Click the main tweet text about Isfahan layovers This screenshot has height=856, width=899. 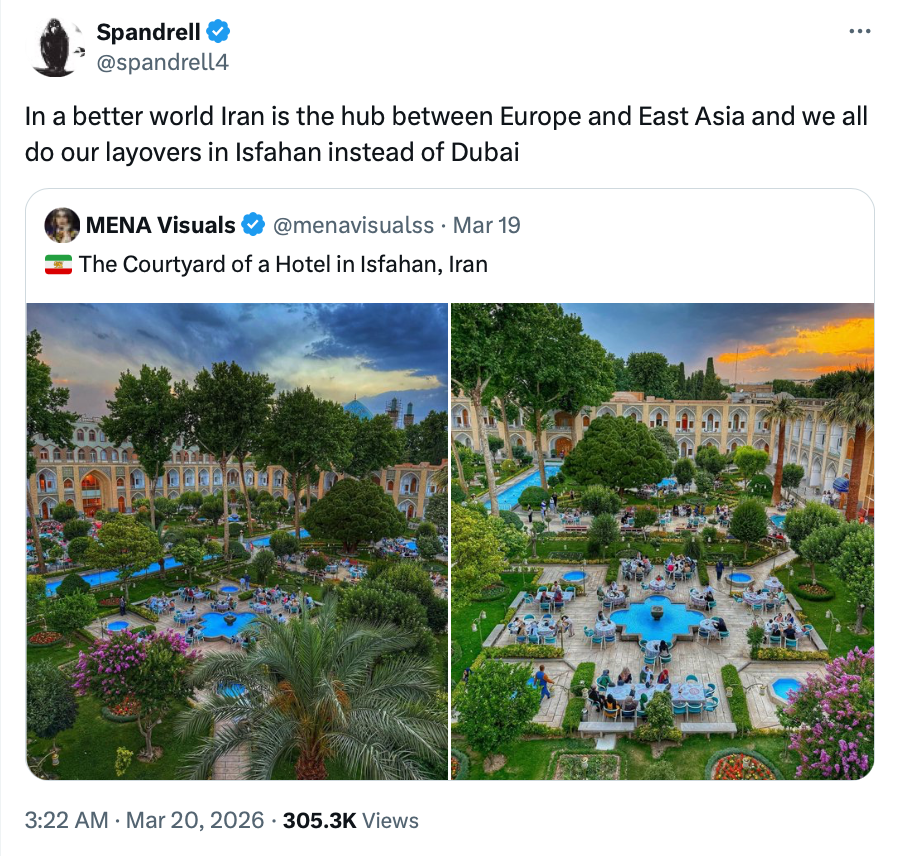click(x=446, y=135)
